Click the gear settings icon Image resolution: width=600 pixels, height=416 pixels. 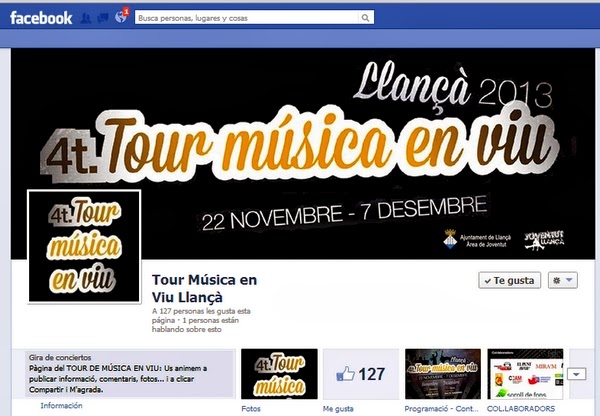click(557, 281)
